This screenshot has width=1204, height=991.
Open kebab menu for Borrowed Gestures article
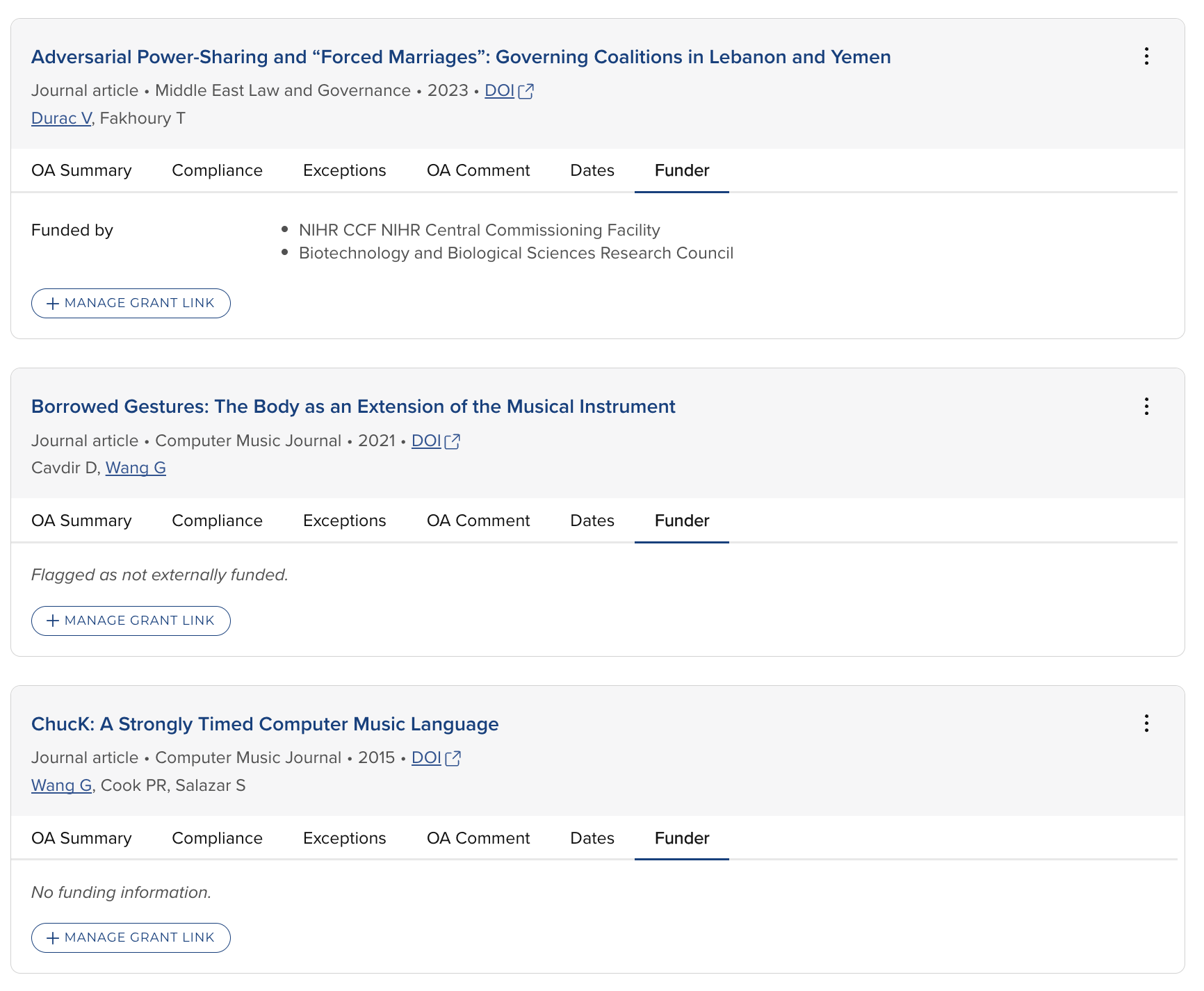coord(1146,407)
